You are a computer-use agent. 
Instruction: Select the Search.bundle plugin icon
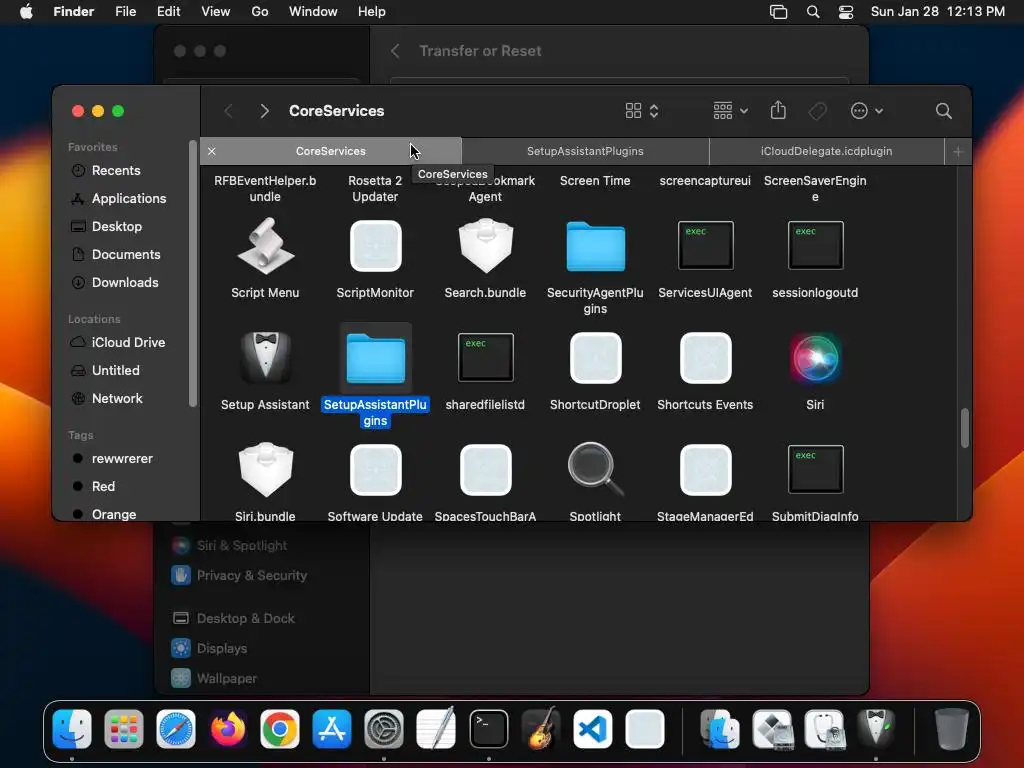[485, 246]
